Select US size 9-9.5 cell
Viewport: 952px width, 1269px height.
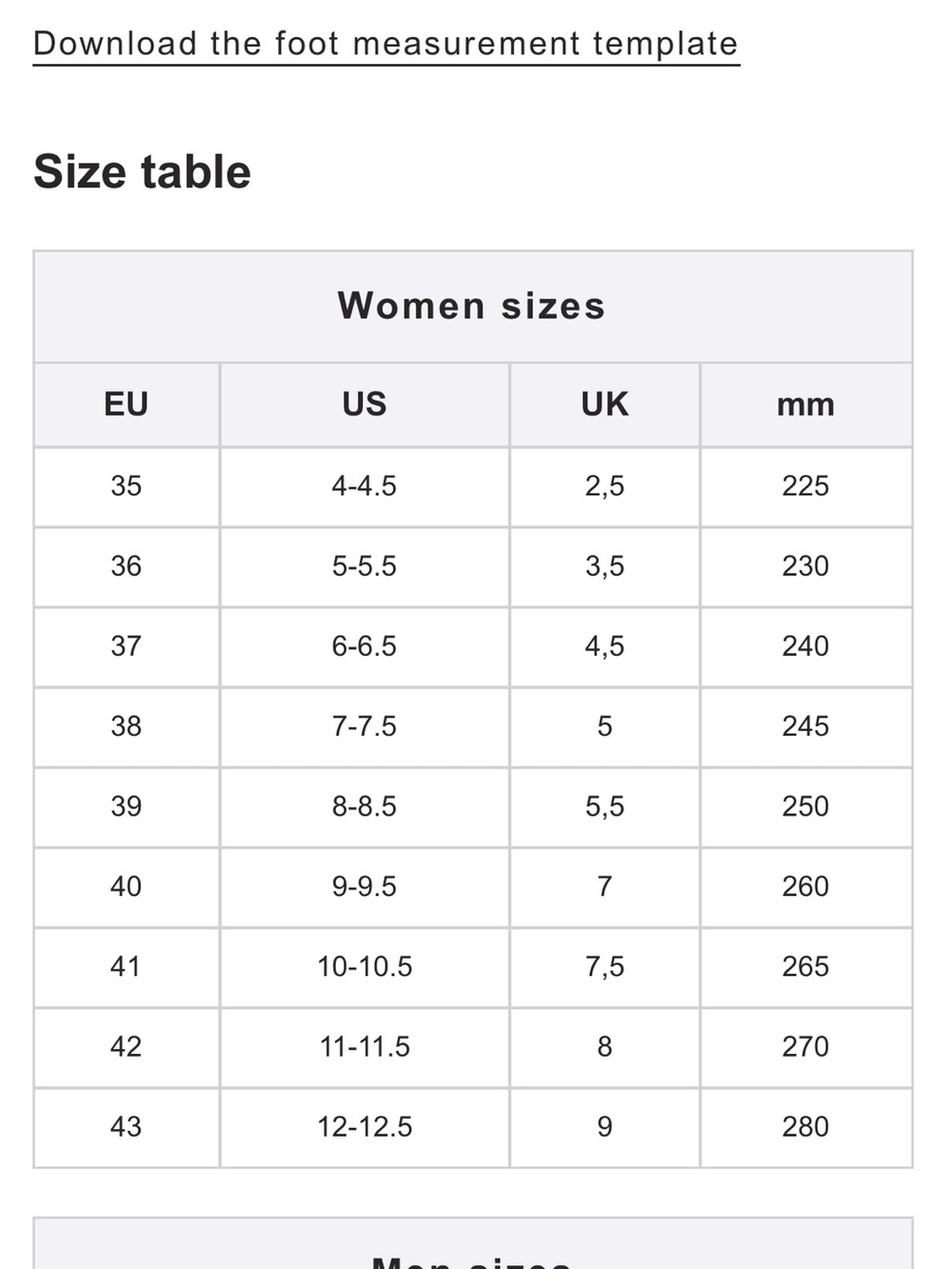365,886
